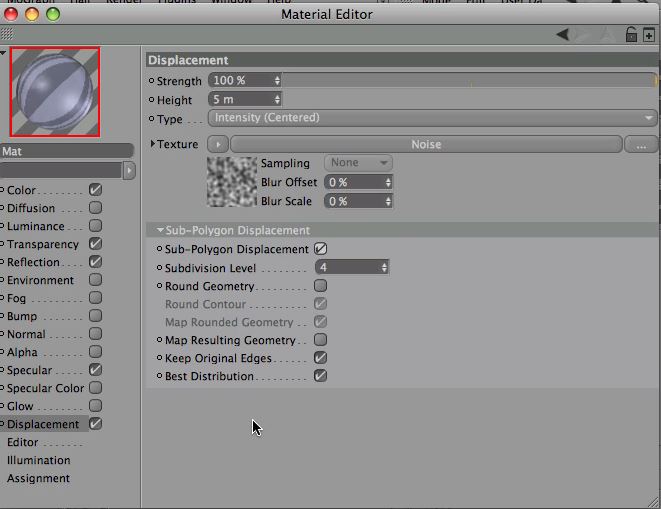The image size is (661, 509).
Task: Enable the Glow channel checkbox
Action: pos(96,406)
